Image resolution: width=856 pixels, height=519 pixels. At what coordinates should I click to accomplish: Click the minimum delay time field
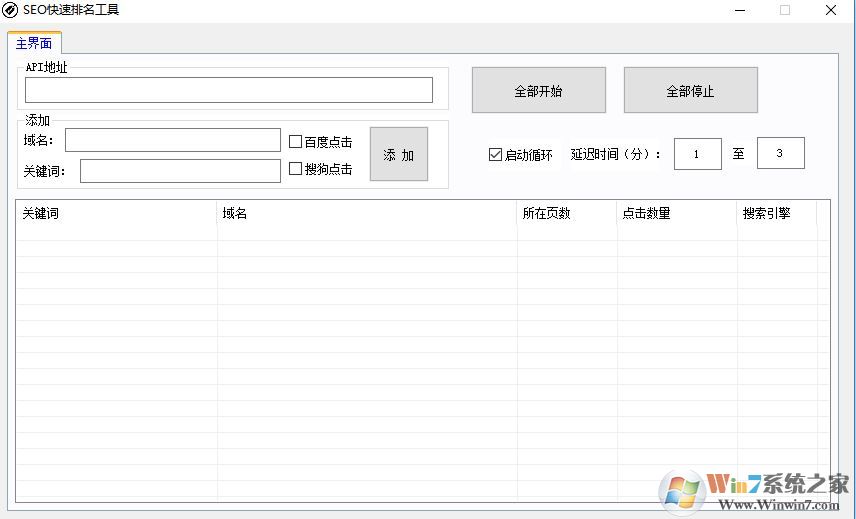(697, 154)
